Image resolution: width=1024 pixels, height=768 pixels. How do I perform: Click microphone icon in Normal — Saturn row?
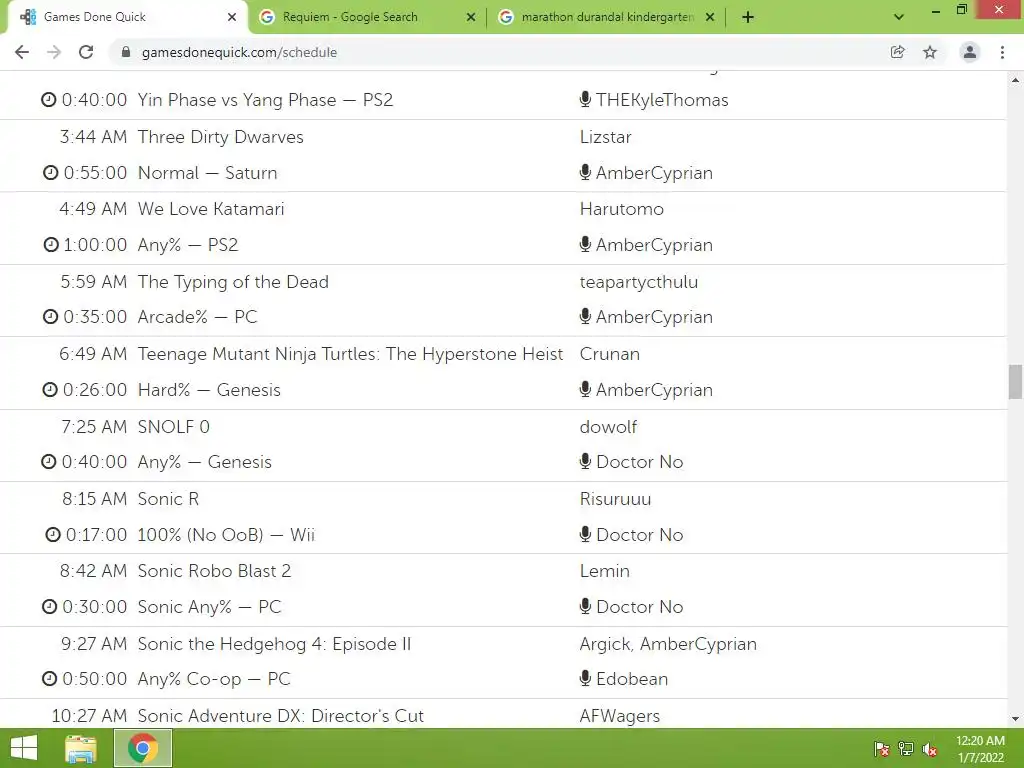(x=585, y=172)
